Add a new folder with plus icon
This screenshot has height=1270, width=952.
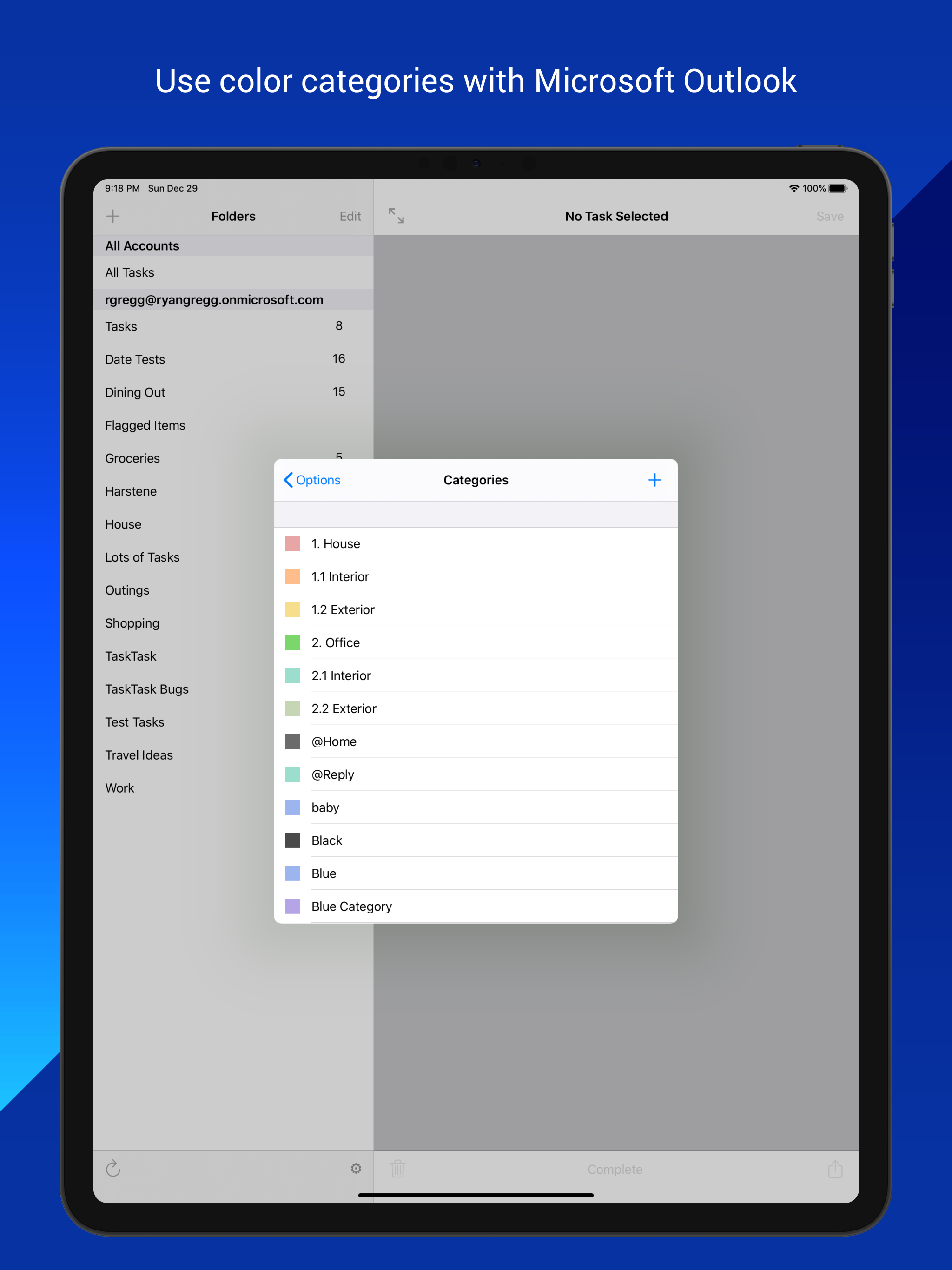113,217
